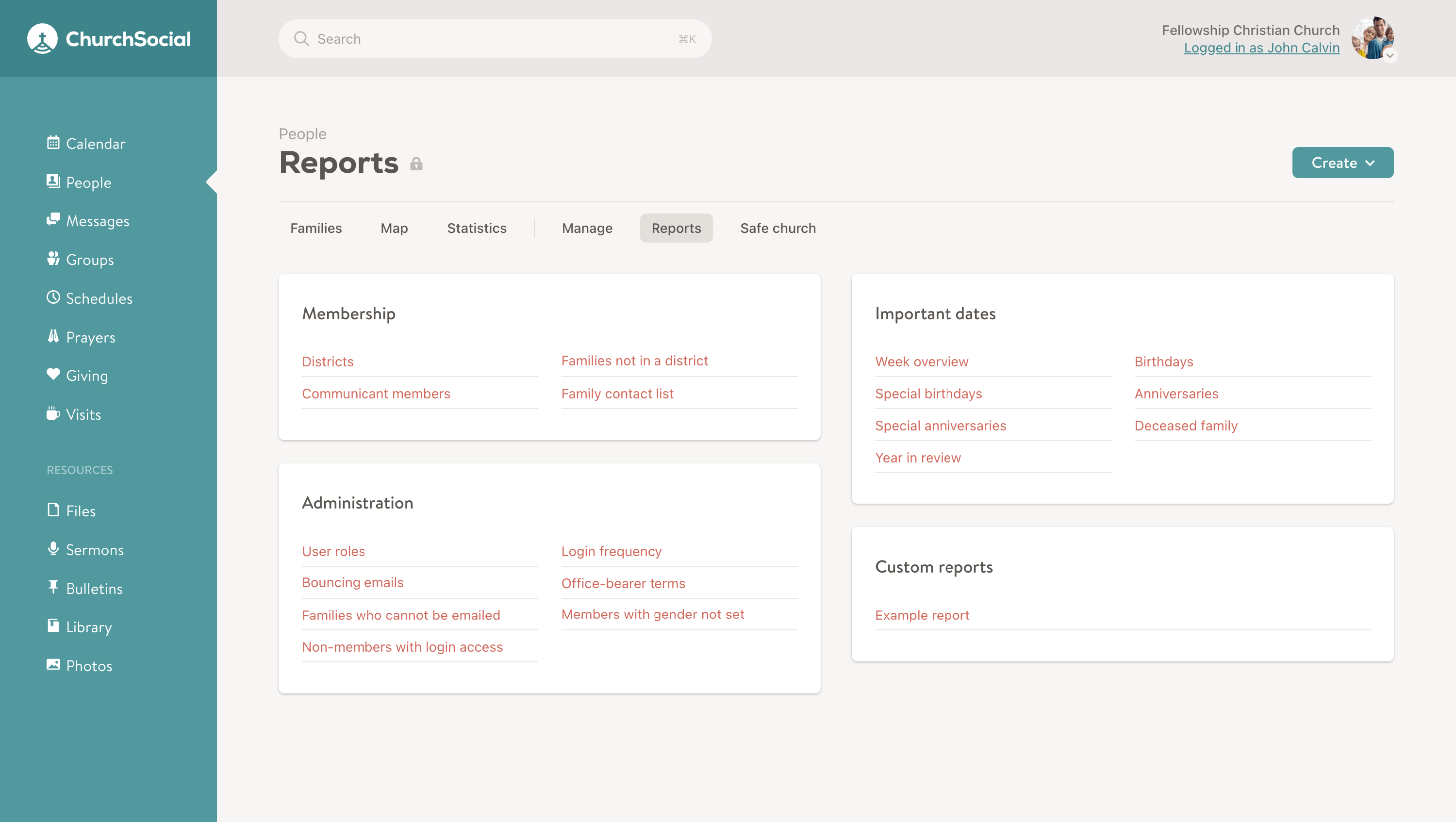This screenshot has width=1456, height=822.
Task: Click the Calendar icon in sidebar
Action: pos(53,143)
